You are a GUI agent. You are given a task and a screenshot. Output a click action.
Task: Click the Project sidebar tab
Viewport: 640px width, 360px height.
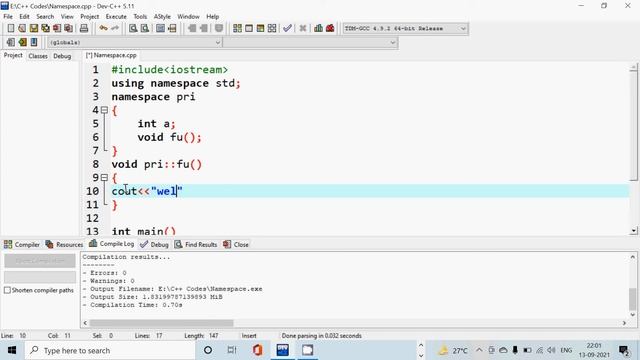[13, 55]
